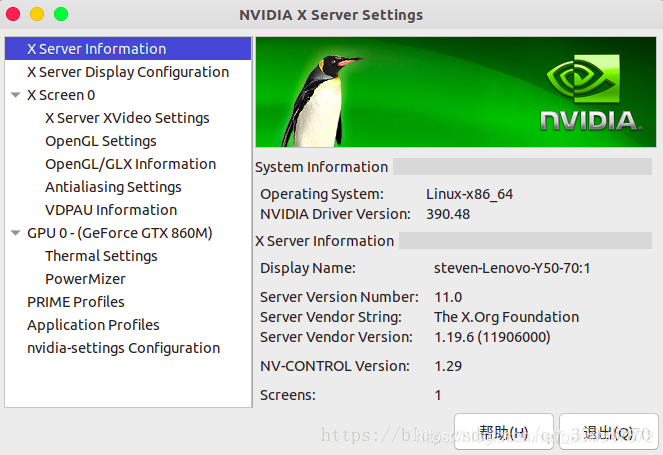Click vendor version 1.19.6 (11906000)
The image size is (663, 455).
493,337
